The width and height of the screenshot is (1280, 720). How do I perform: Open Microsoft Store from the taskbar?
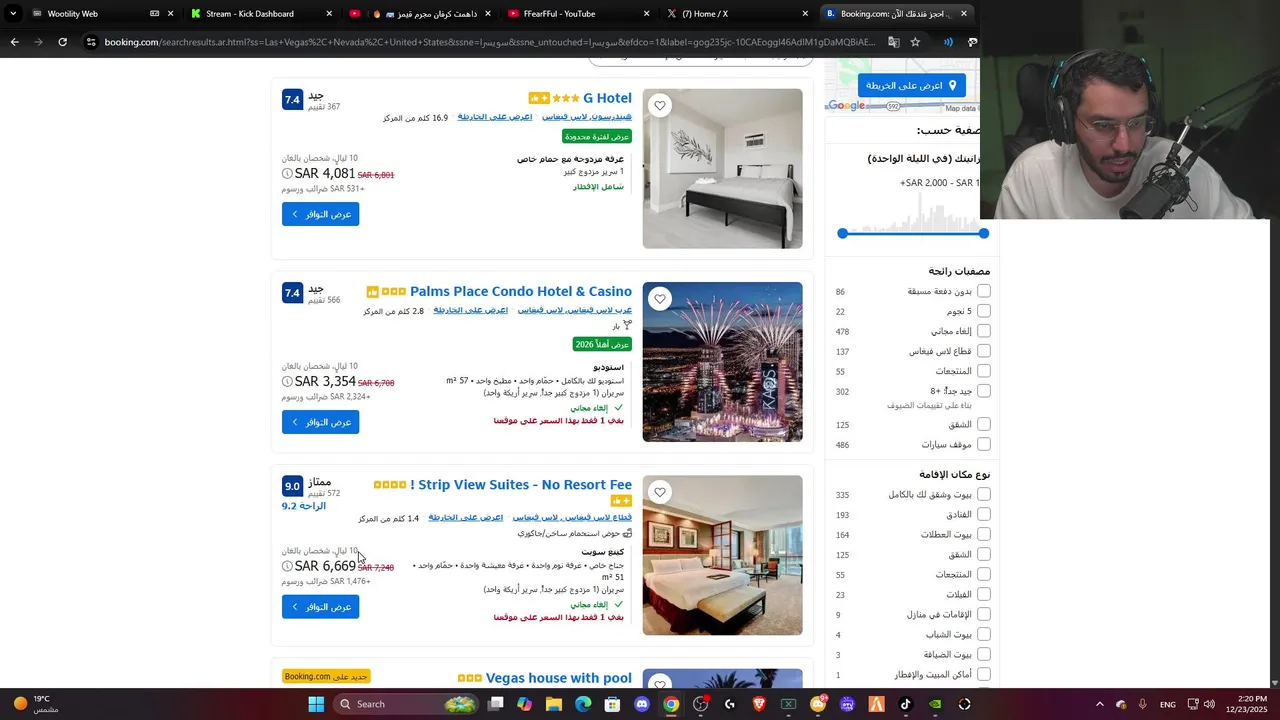pos(613,704)
